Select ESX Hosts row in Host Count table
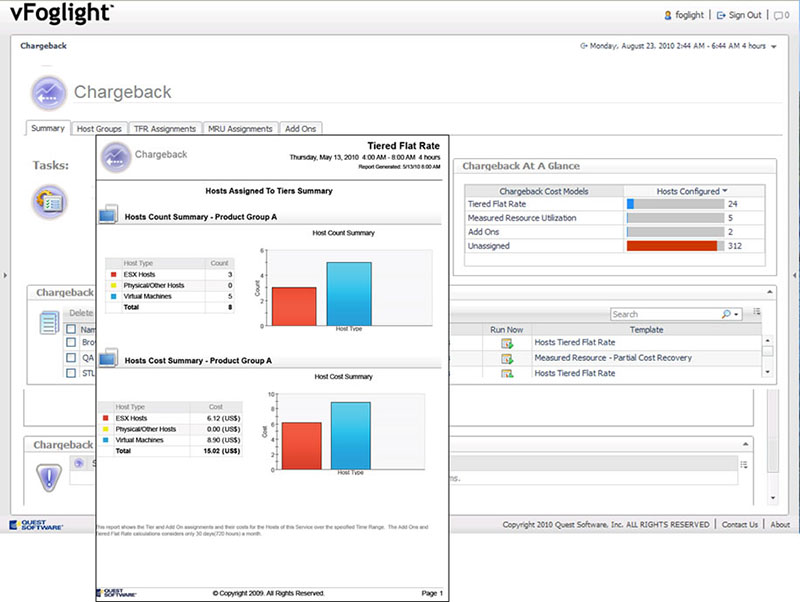 (x=170, y=274)
